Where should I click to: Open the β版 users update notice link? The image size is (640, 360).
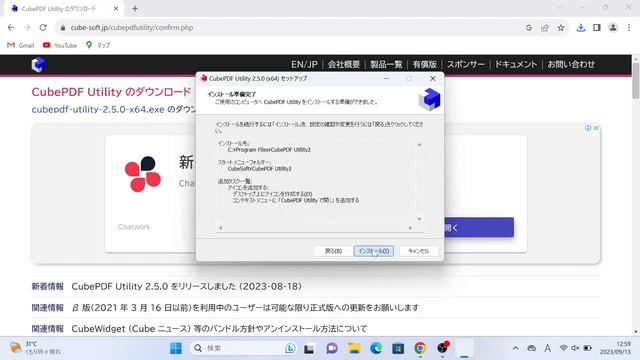(x=245, y=308)
